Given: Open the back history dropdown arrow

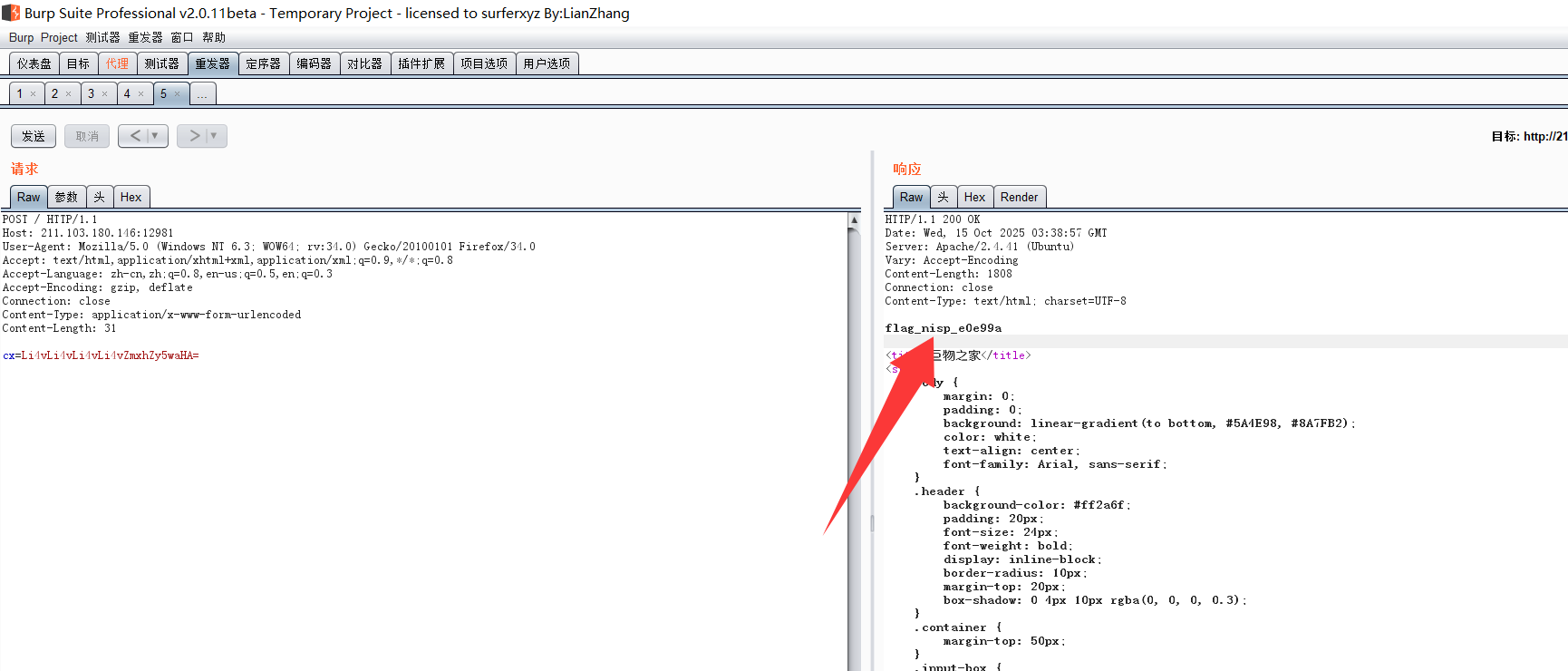Looking at the screenshot, I should tap(156, 136).
